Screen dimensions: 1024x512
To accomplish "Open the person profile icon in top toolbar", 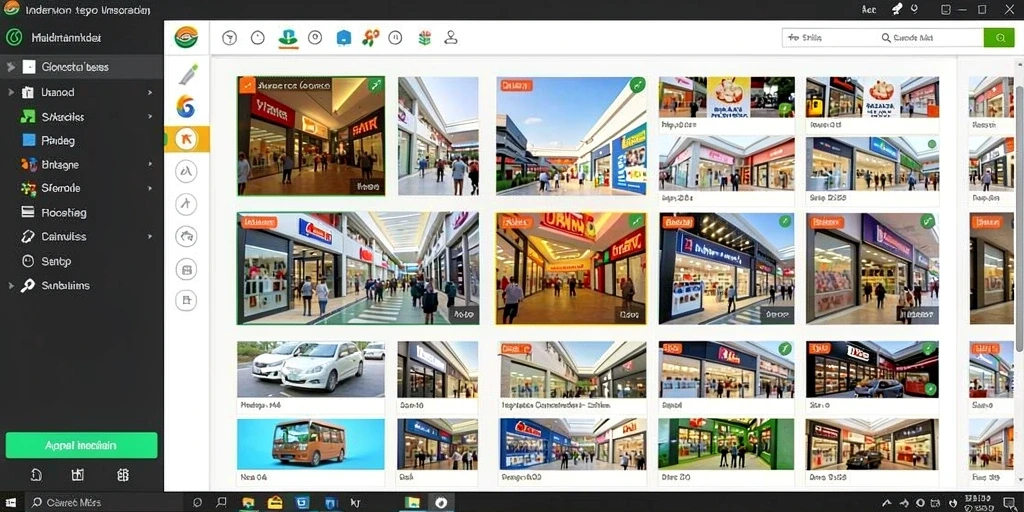I will click(x=451, y=38).
